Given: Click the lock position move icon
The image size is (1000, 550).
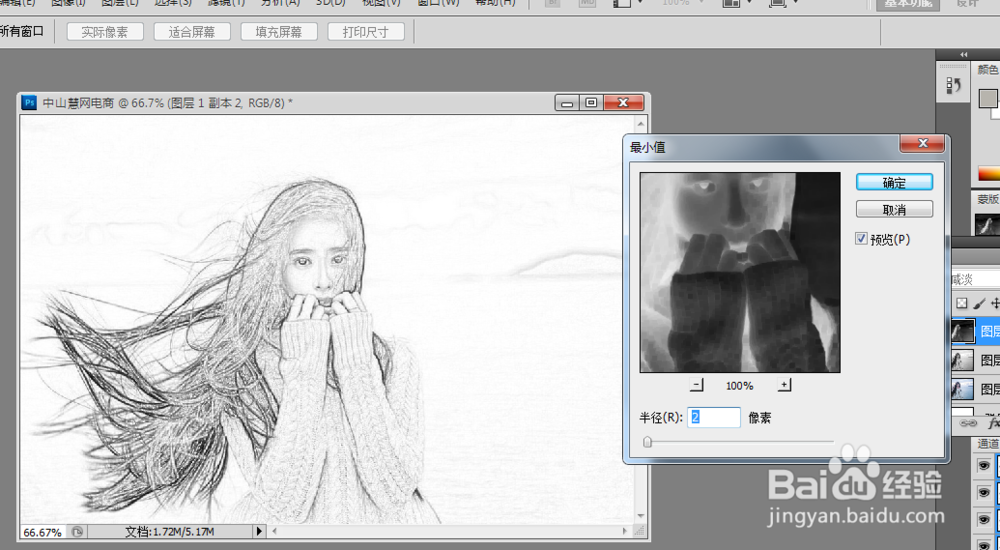Looking at the screenshot, I should pyautogui.click(x=994, y=304).
